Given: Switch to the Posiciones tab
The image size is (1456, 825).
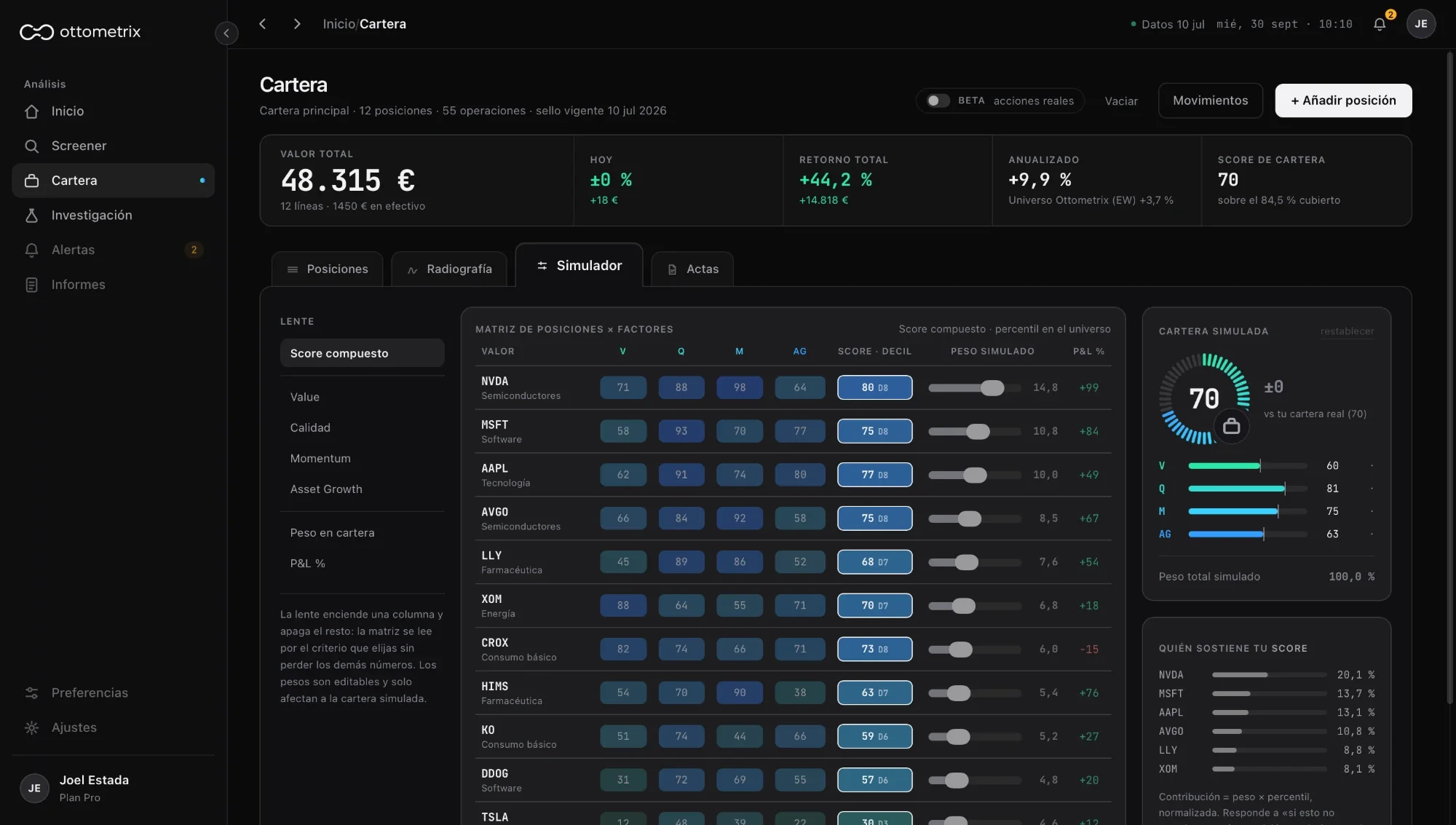Looking at the screenshot, I should click(327, 269).
